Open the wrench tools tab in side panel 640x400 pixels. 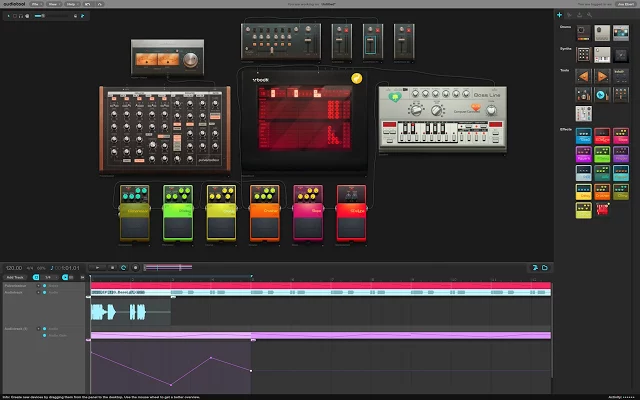coord(589,15)
